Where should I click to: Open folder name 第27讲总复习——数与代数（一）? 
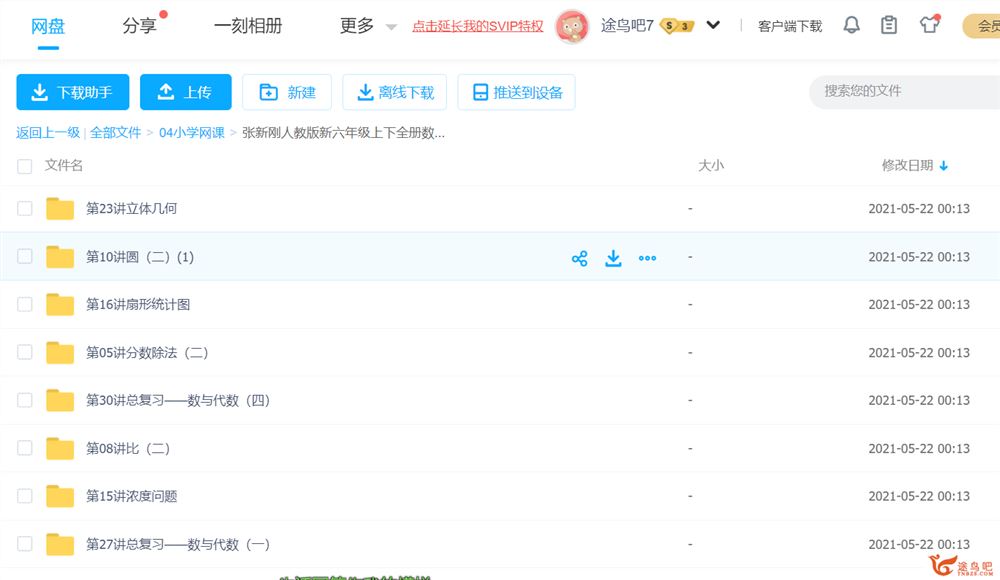(x=178, y=544)
